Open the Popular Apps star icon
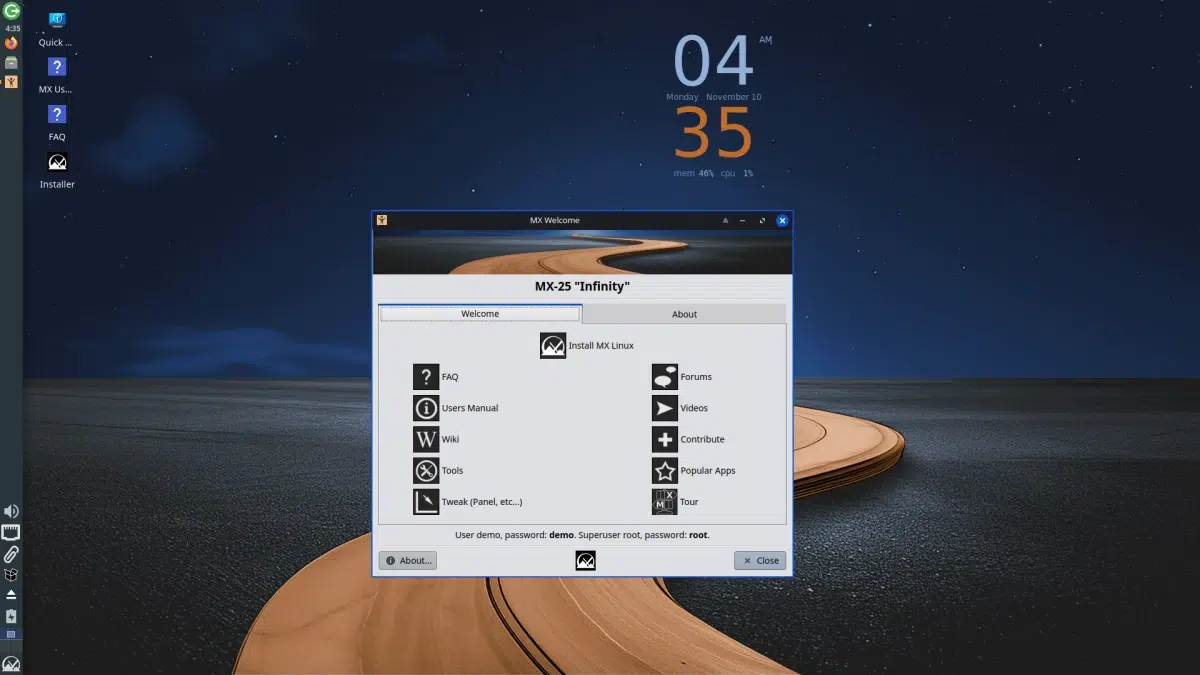 pyautogui.click(x=665, y=470)
